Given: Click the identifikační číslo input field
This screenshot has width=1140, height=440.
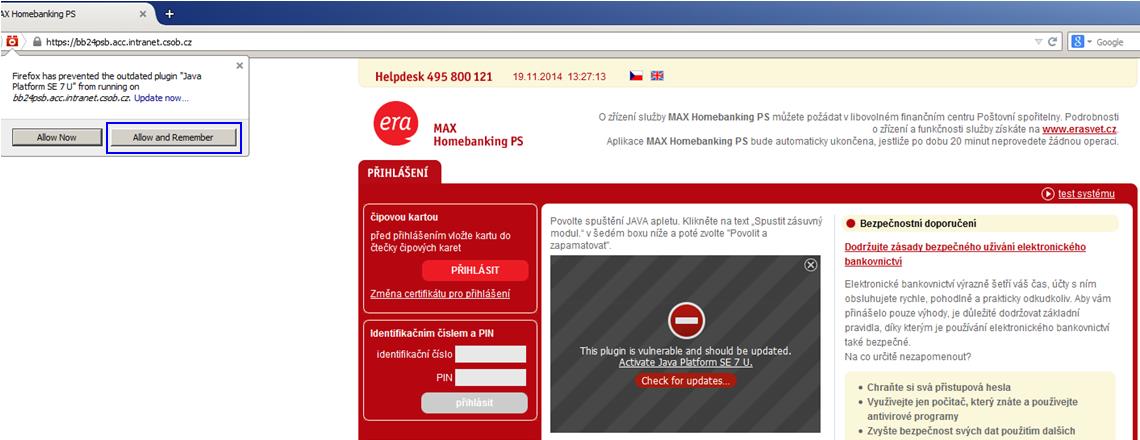Looking at the screenshot, I should point(490,354).
